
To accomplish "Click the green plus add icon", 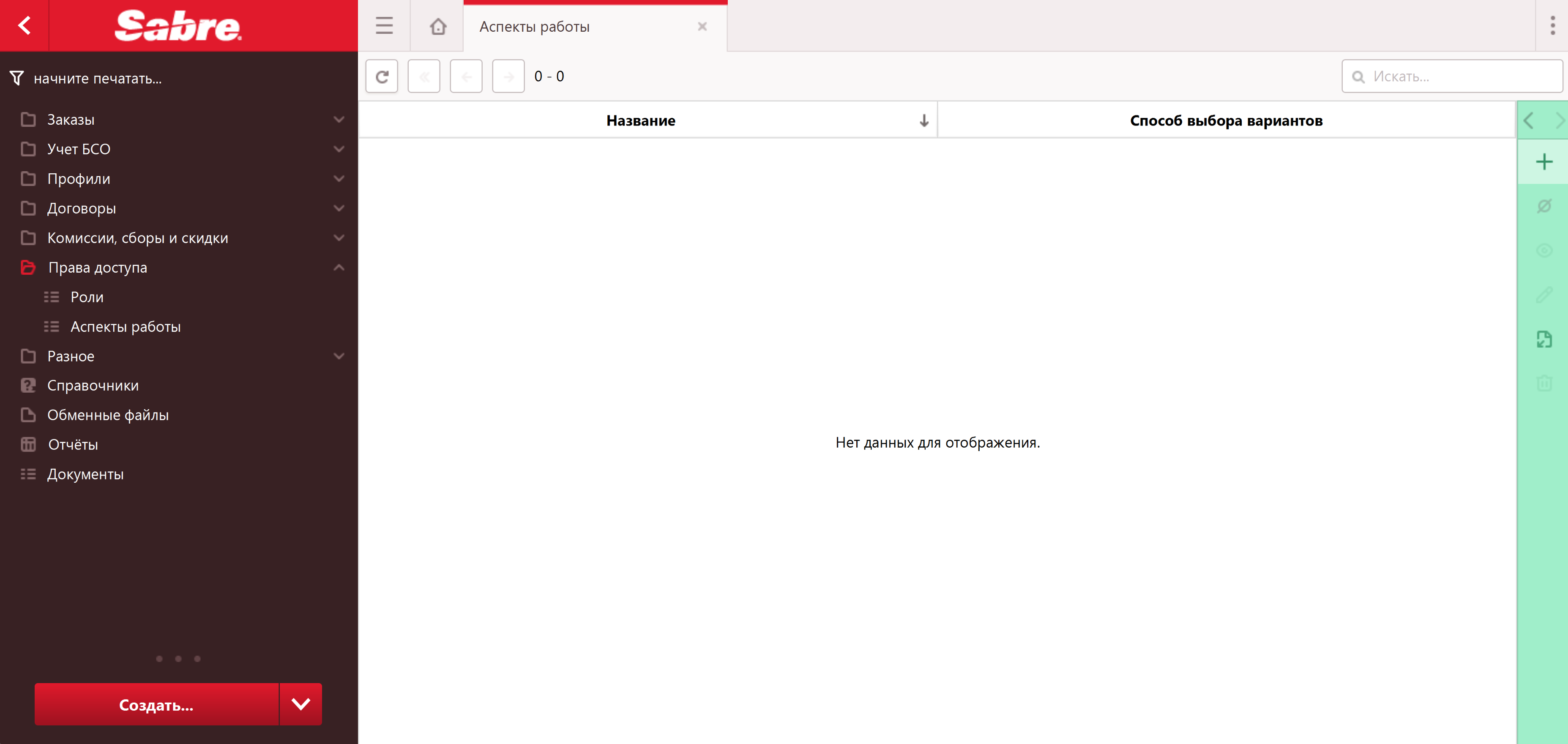I will coord(1543,162).
